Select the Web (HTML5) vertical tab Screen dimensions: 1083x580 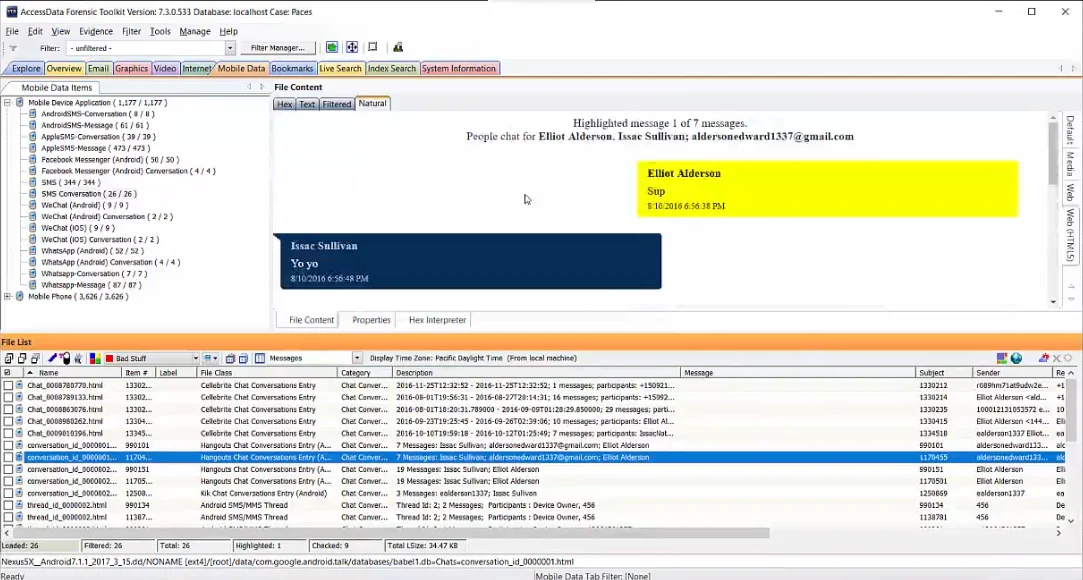[x=1069, y=235]
